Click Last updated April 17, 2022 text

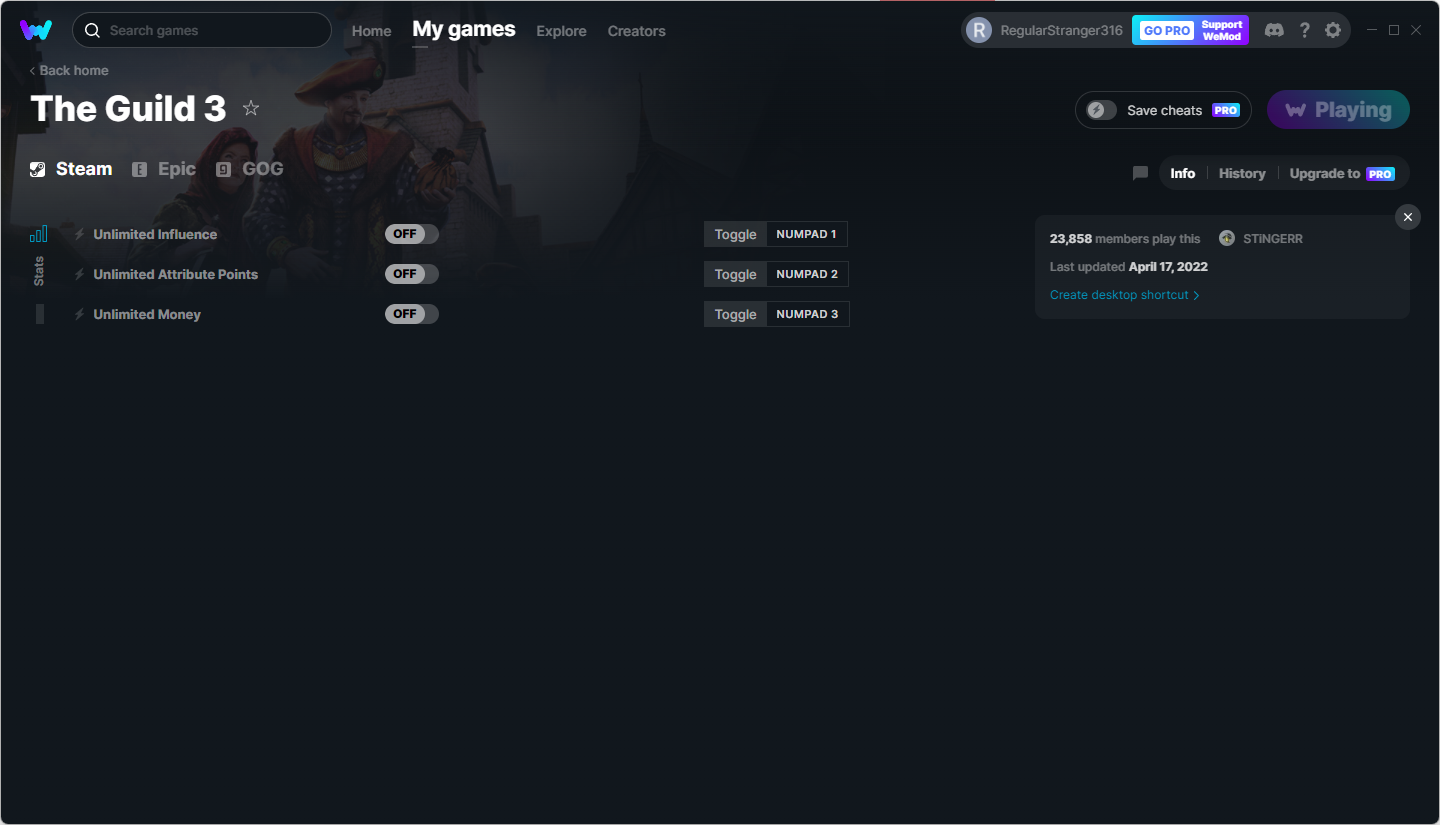[x=1129, y=267]
